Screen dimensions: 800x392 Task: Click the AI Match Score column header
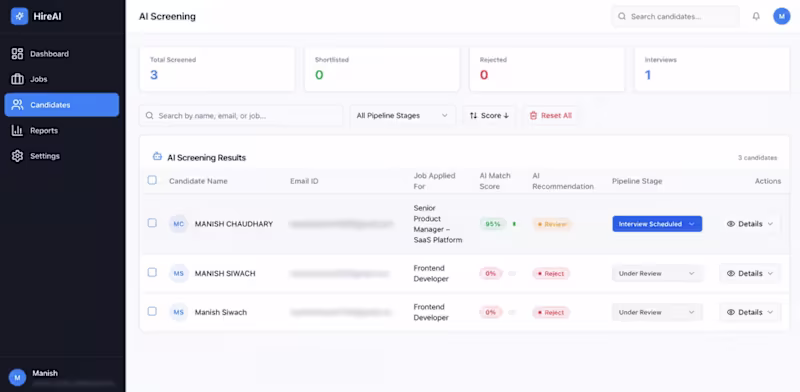[x=495, y=181]
